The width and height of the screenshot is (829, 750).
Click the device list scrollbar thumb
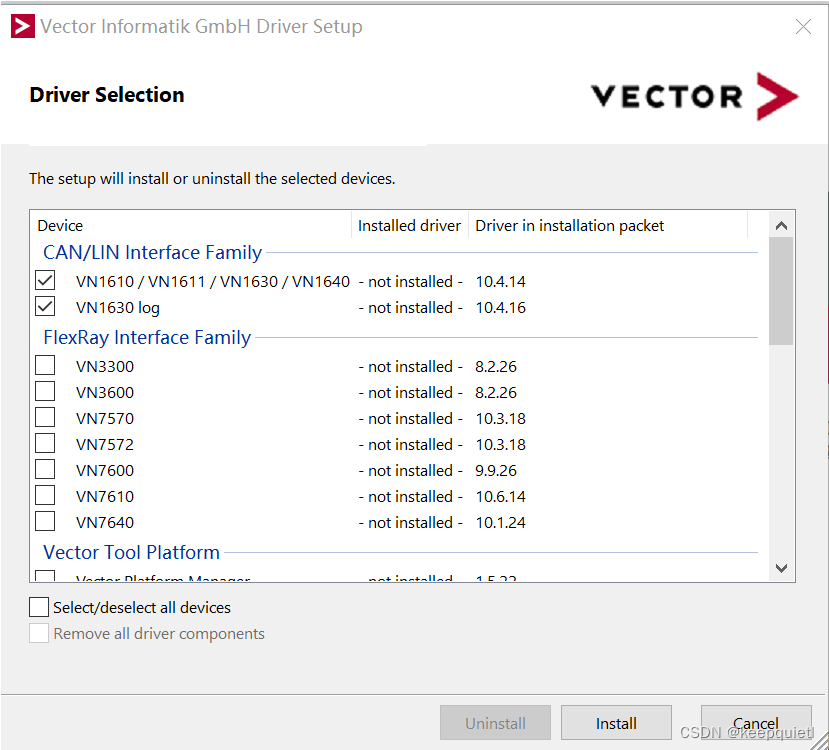(781, 291)
